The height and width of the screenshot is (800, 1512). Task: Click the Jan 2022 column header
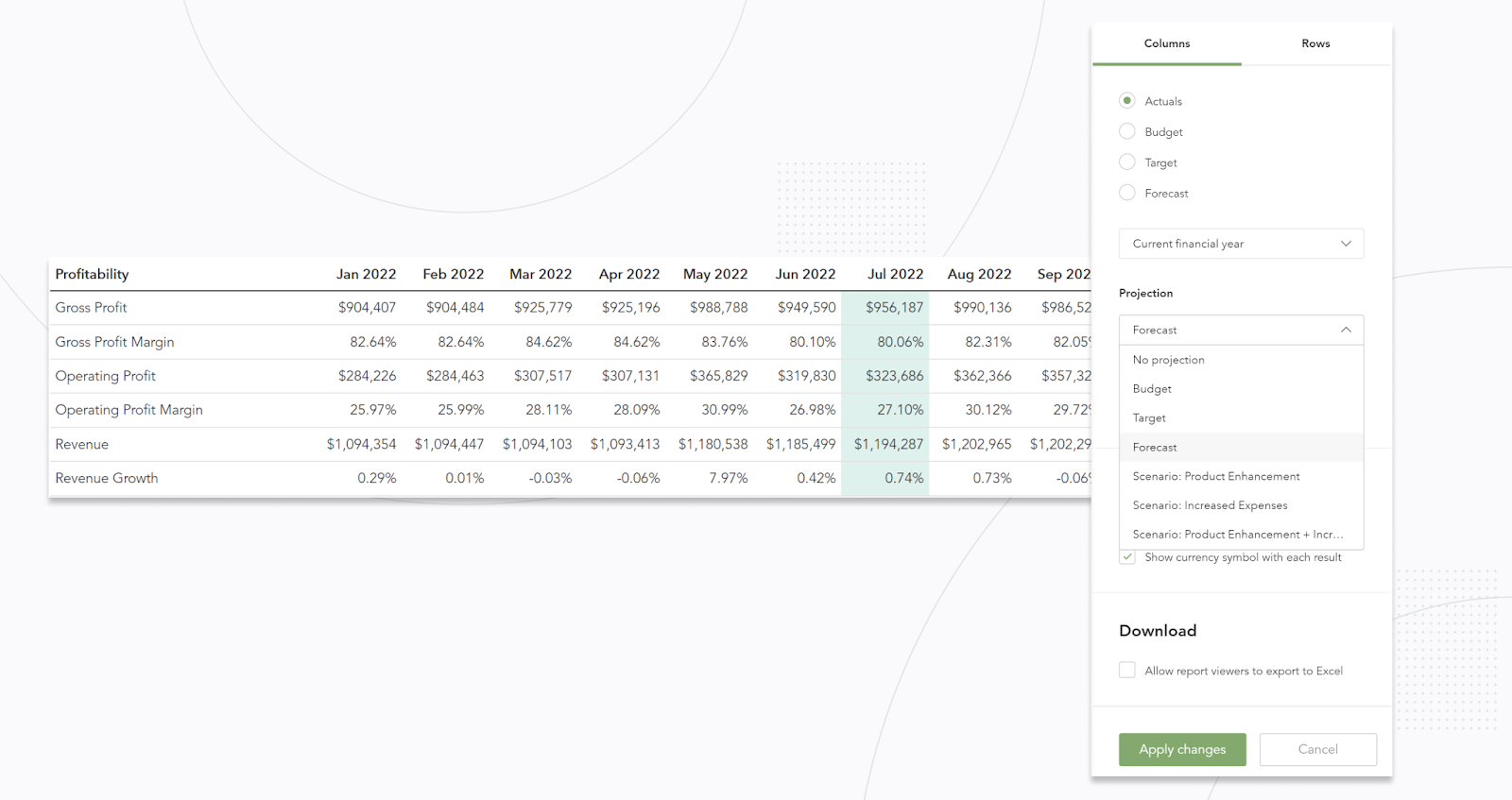tap(366, 274)
